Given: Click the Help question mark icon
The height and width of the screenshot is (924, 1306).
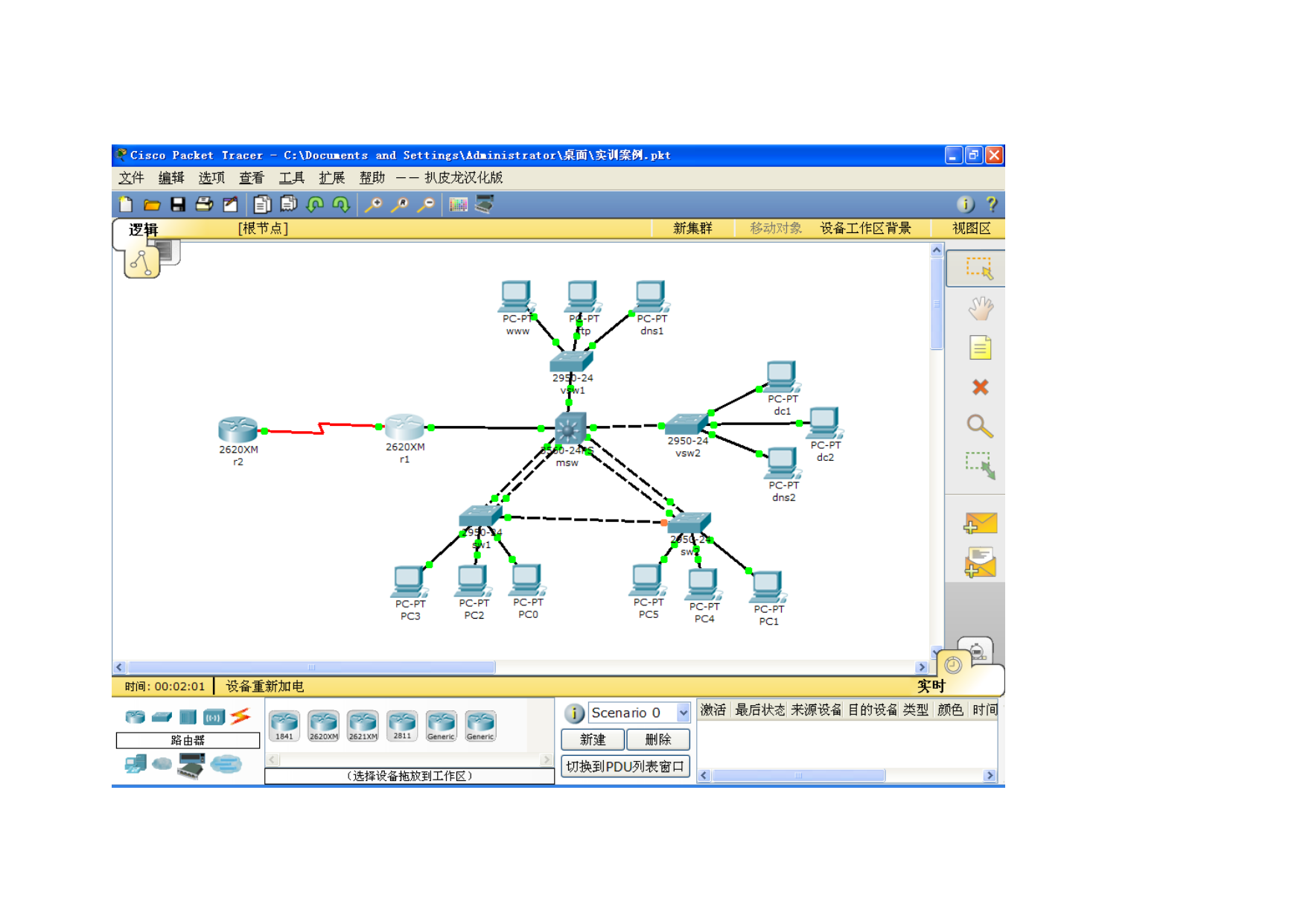Looking at the screenshot, I should point(991,205).
